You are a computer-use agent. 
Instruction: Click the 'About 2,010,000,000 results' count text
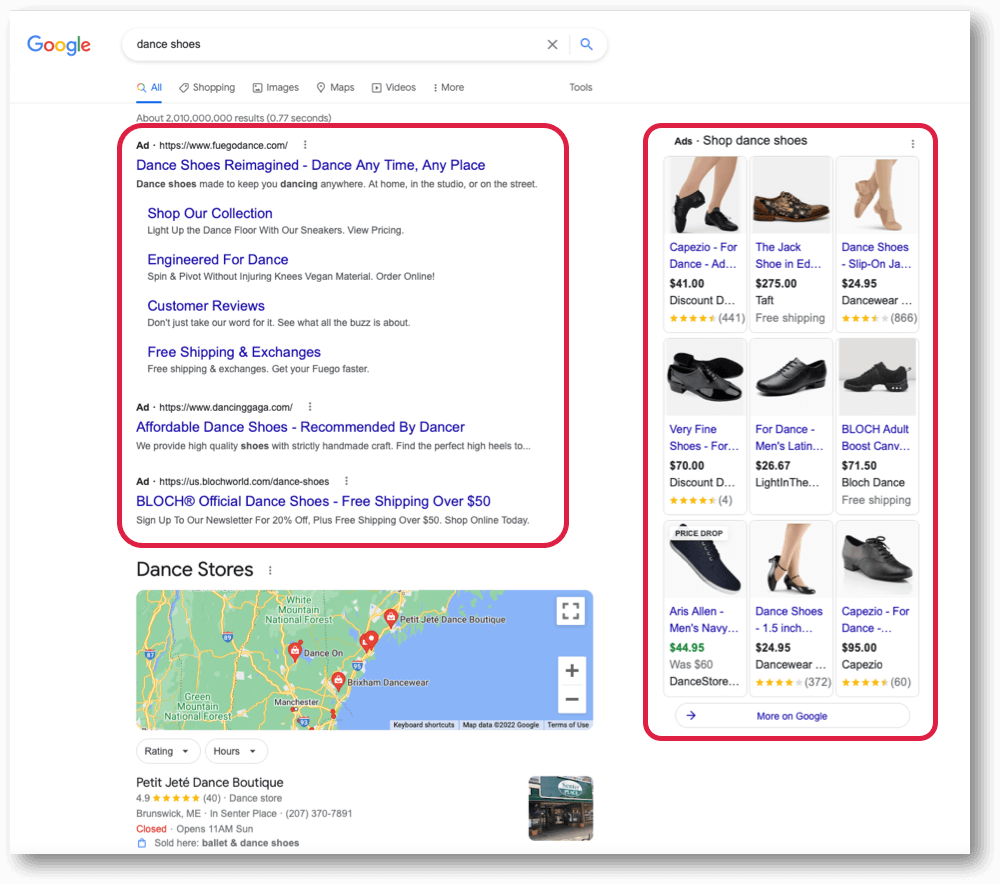coord(233,118)
